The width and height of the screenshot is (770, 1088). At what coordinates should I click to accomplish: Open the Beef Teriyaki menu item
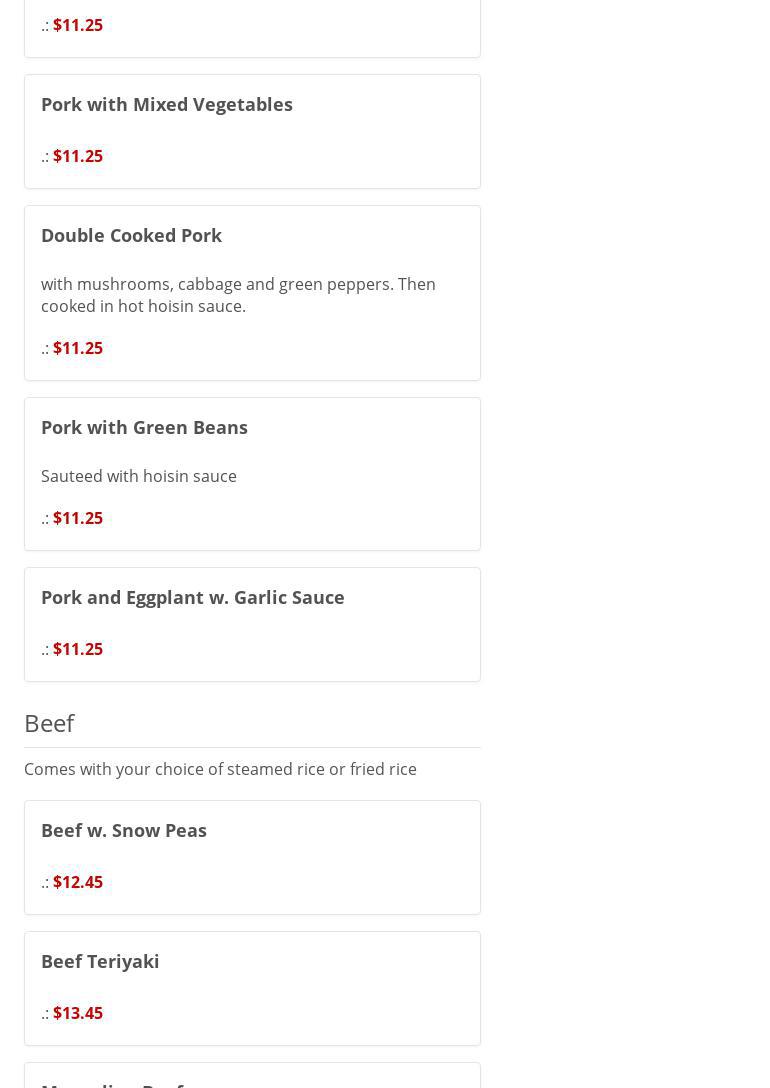click(100, 961)
